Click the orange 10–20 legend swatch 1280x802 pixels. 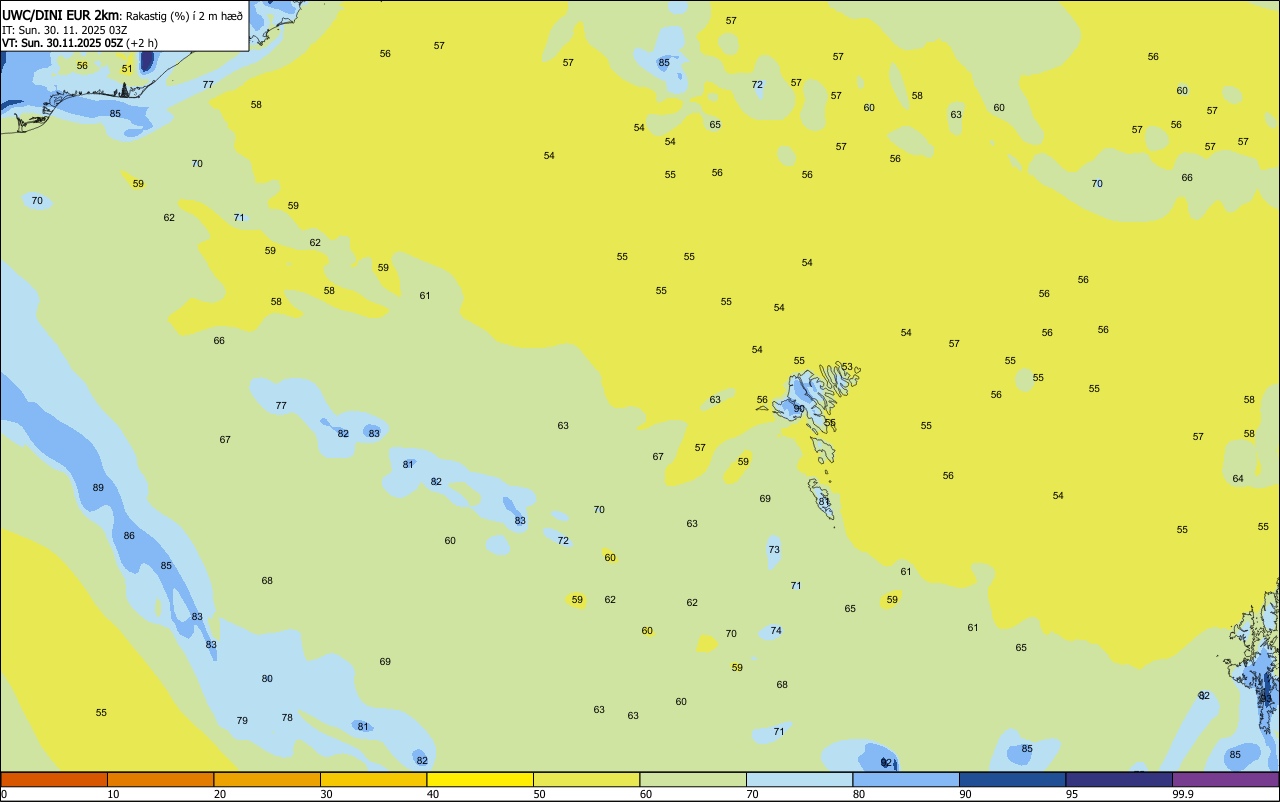[160, 779]
